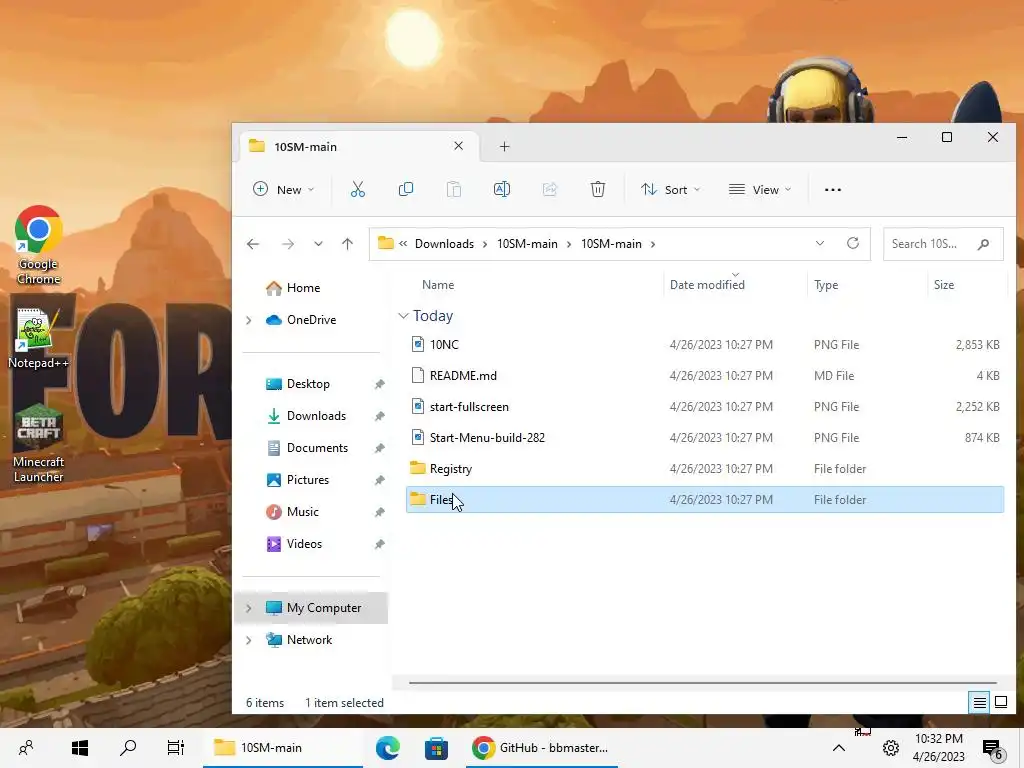This screenshot has width=1024, height=768.
Task: Switch to GitHub Chrome taskbar window
Action: click(x=542, y=748)
